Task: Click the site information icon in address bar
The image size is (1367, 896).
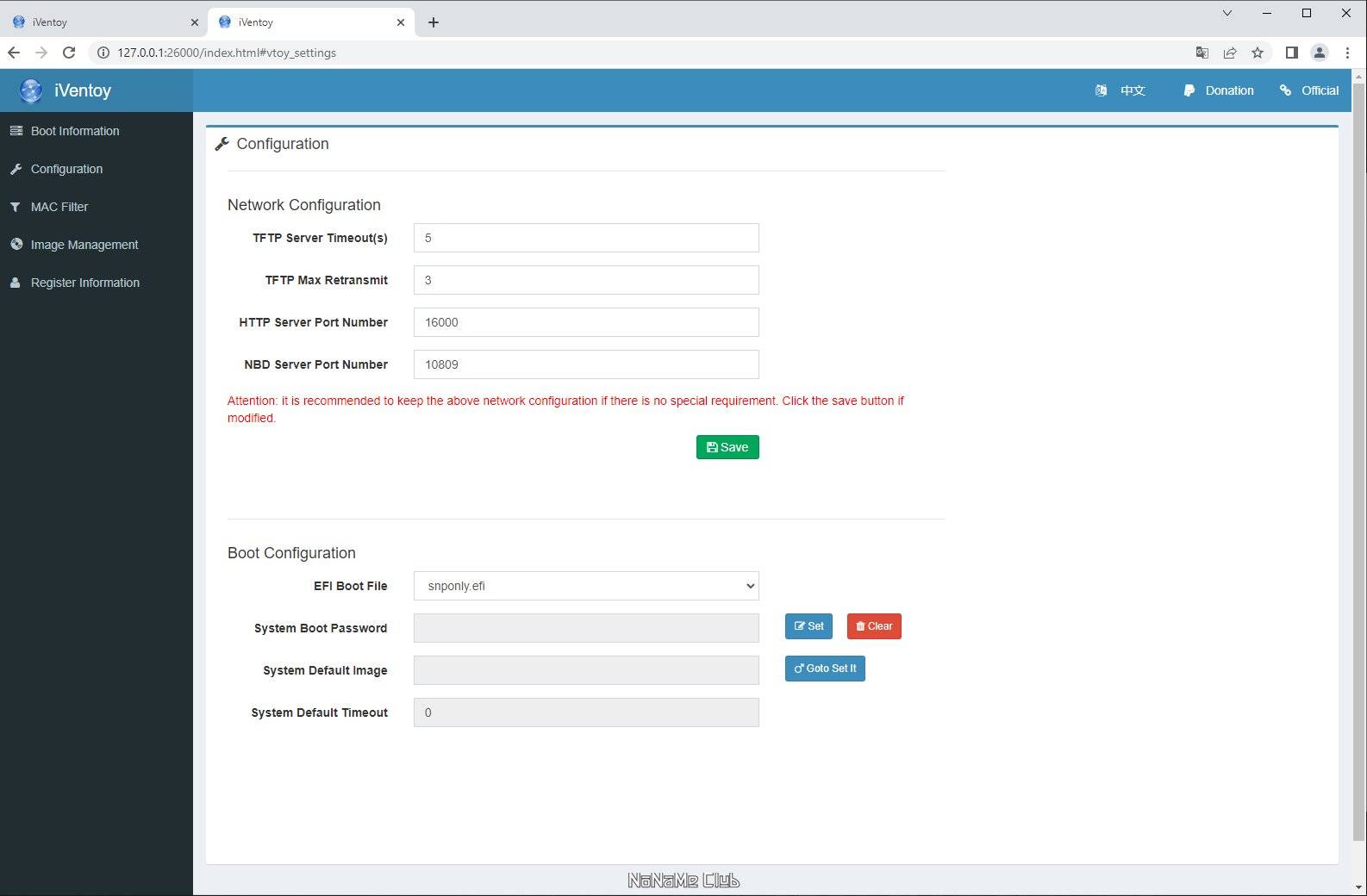Action: tap(103, 53)
